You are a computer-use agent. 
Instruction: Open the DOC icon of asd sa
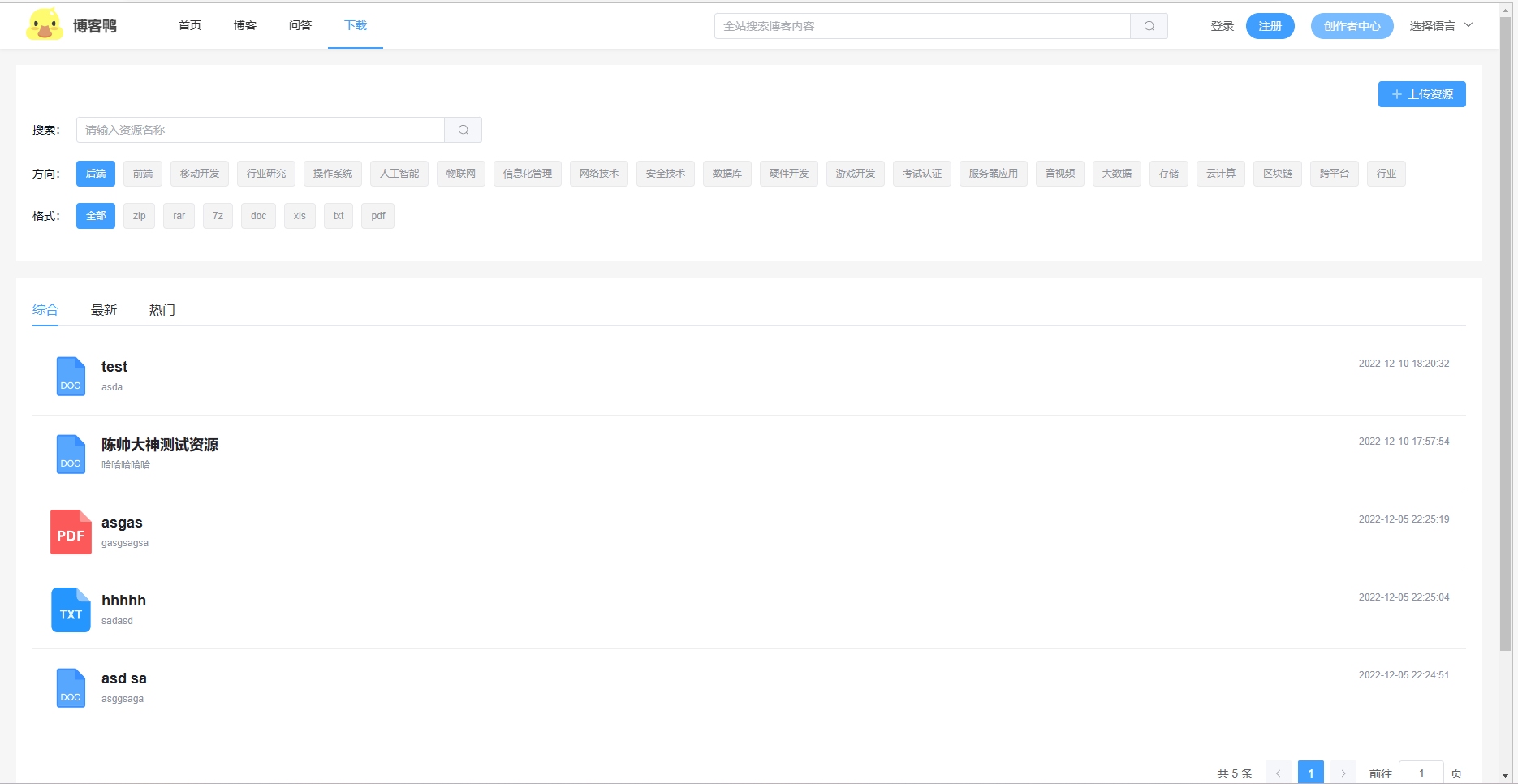point(71,688)
